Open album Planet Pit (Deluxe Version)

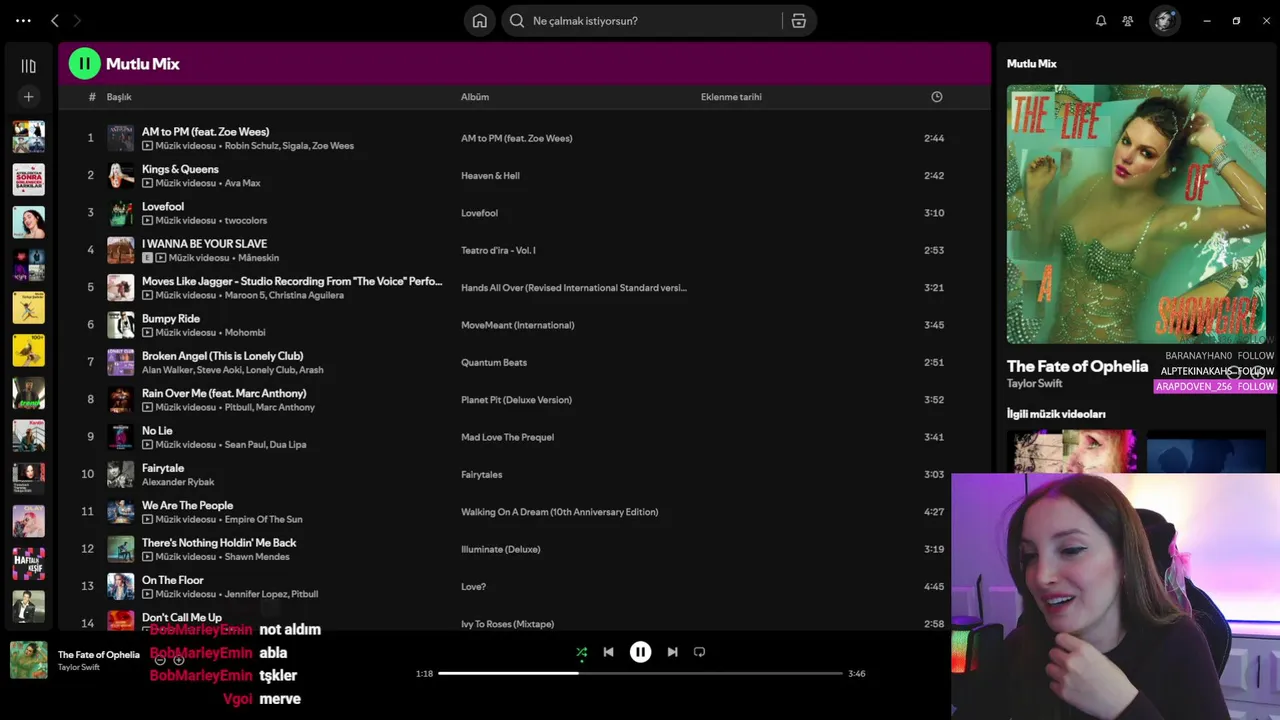click(x=516, y=400)
